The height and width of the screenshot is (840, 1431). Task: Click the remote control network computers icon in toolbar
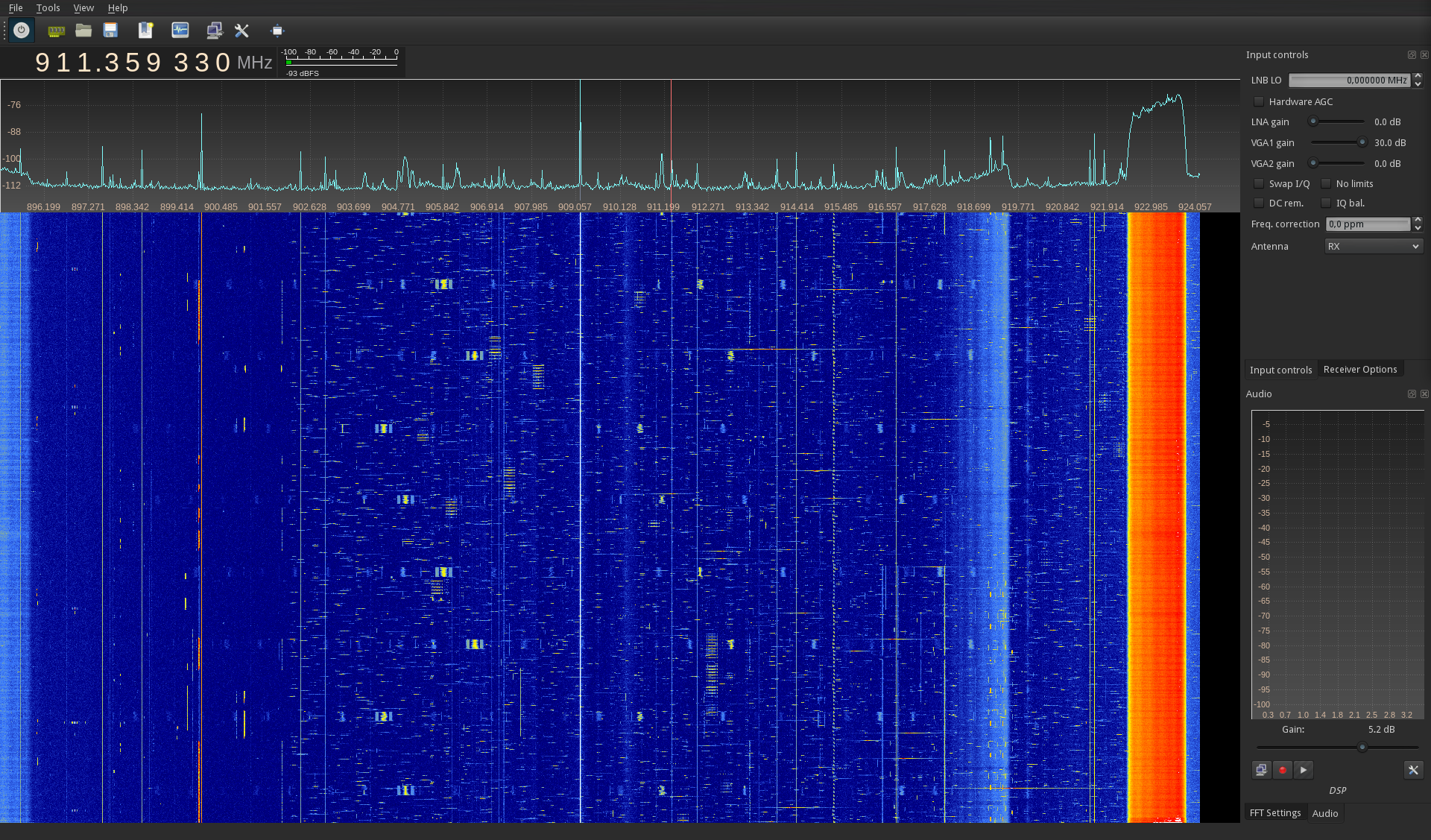click(x=214, y=31)
